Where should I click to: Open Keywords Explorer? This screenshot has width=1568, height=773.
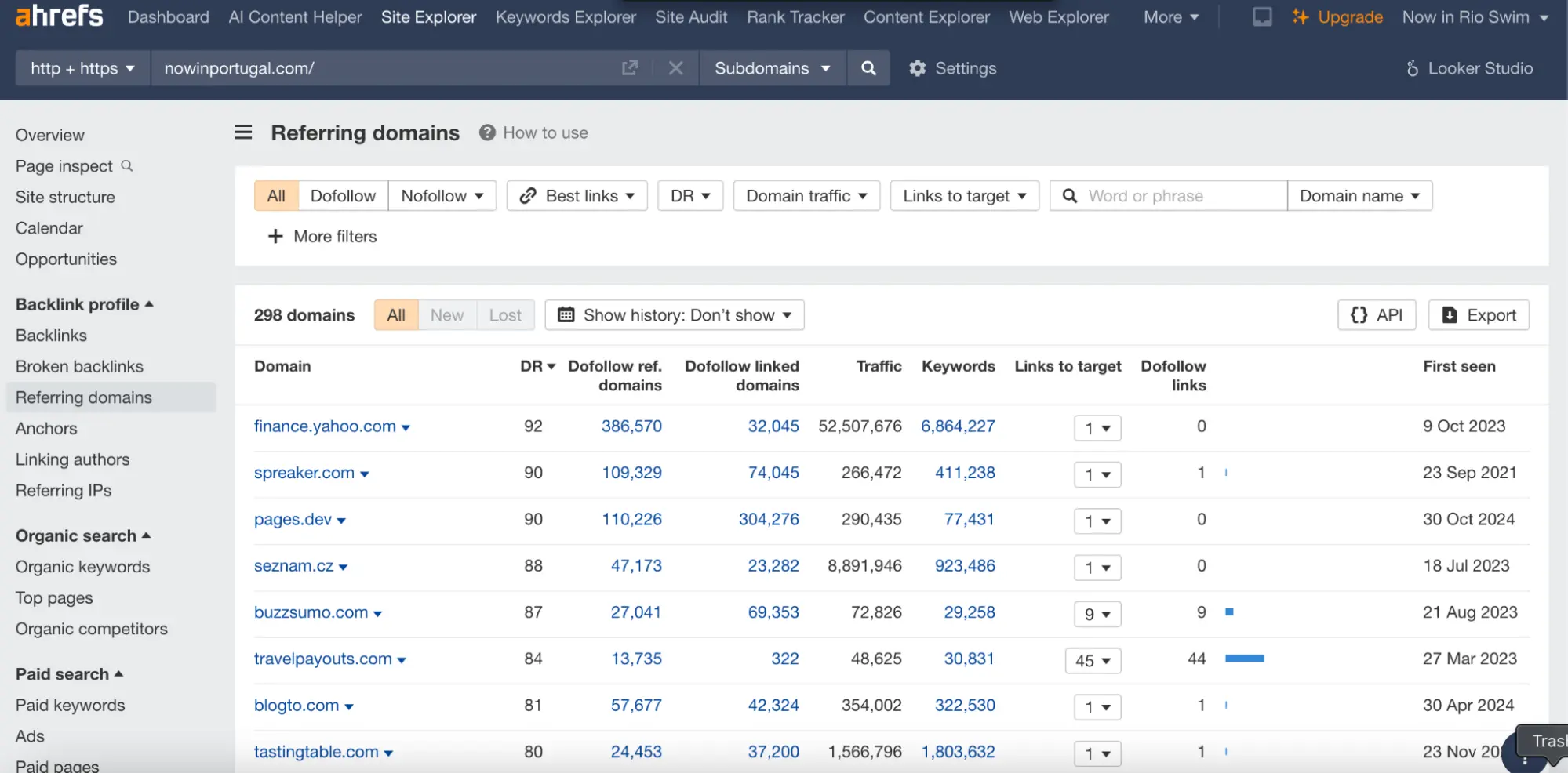point(566,16)
